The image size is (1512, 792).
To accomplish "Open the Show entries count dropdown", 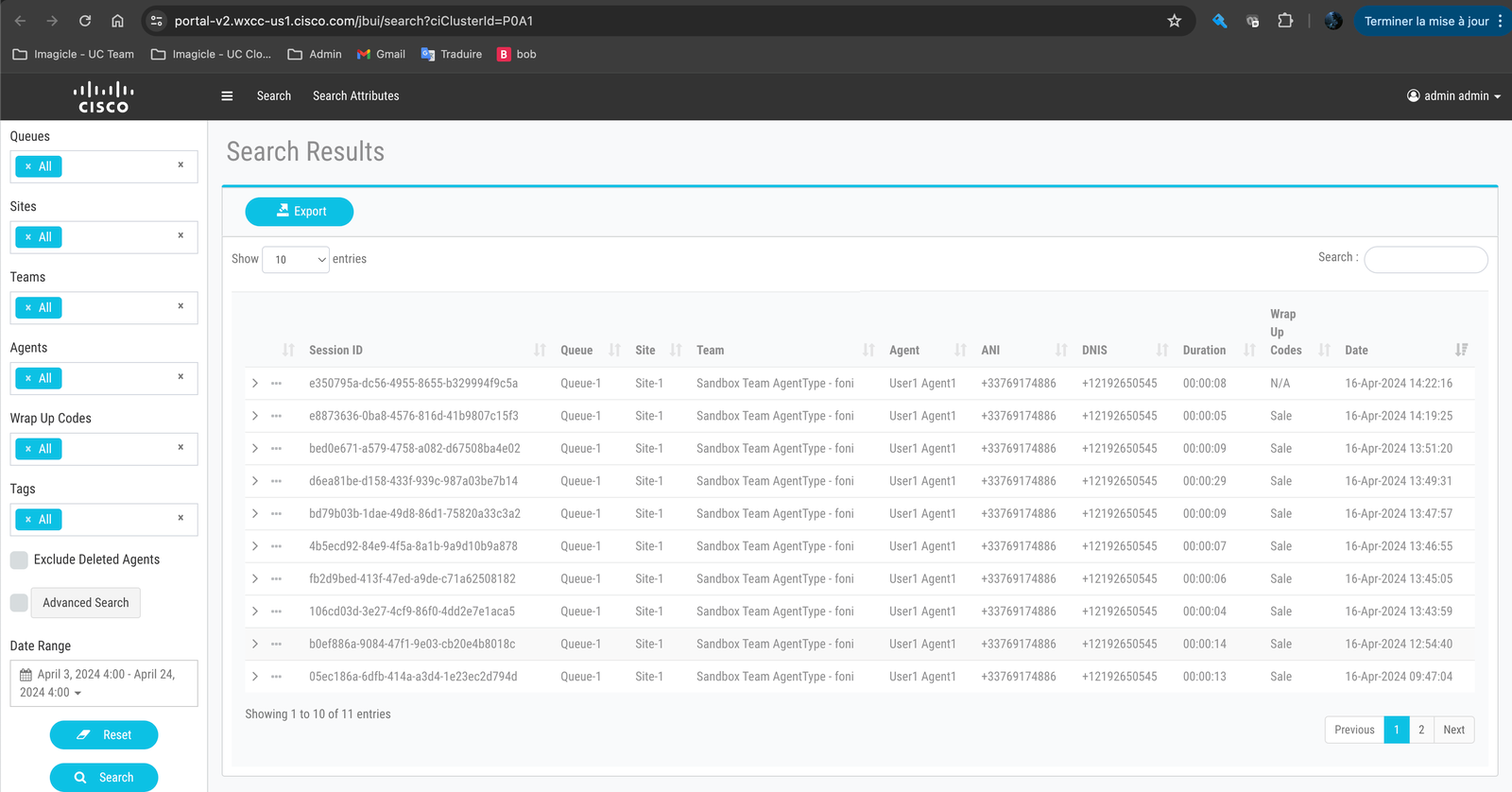I will pos(296,259).
